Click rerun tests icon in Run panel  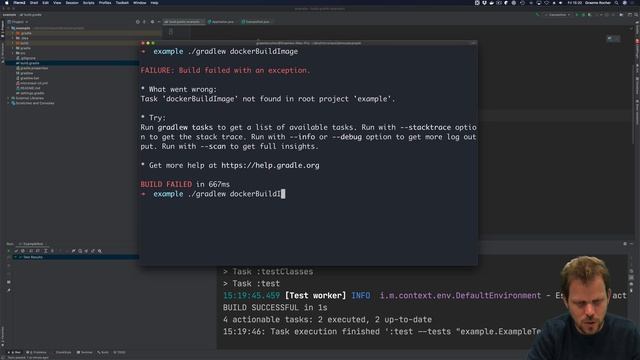point(9,251)
